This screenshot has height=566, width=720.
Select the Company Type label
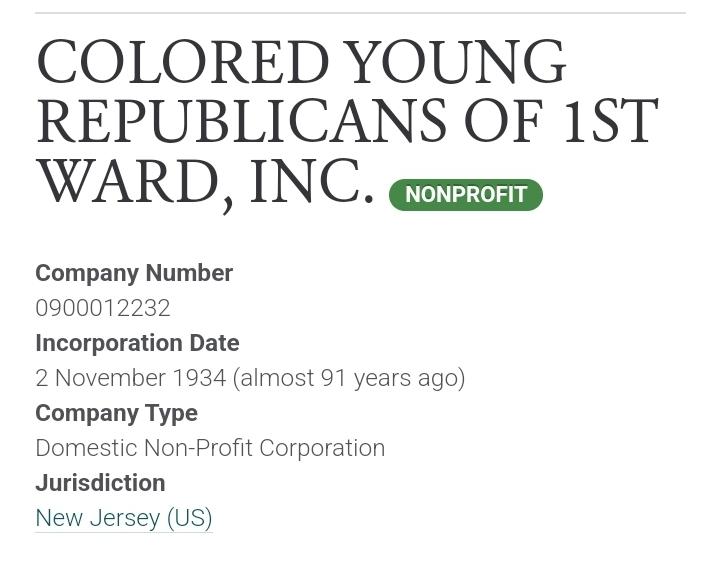coord(116,413)
